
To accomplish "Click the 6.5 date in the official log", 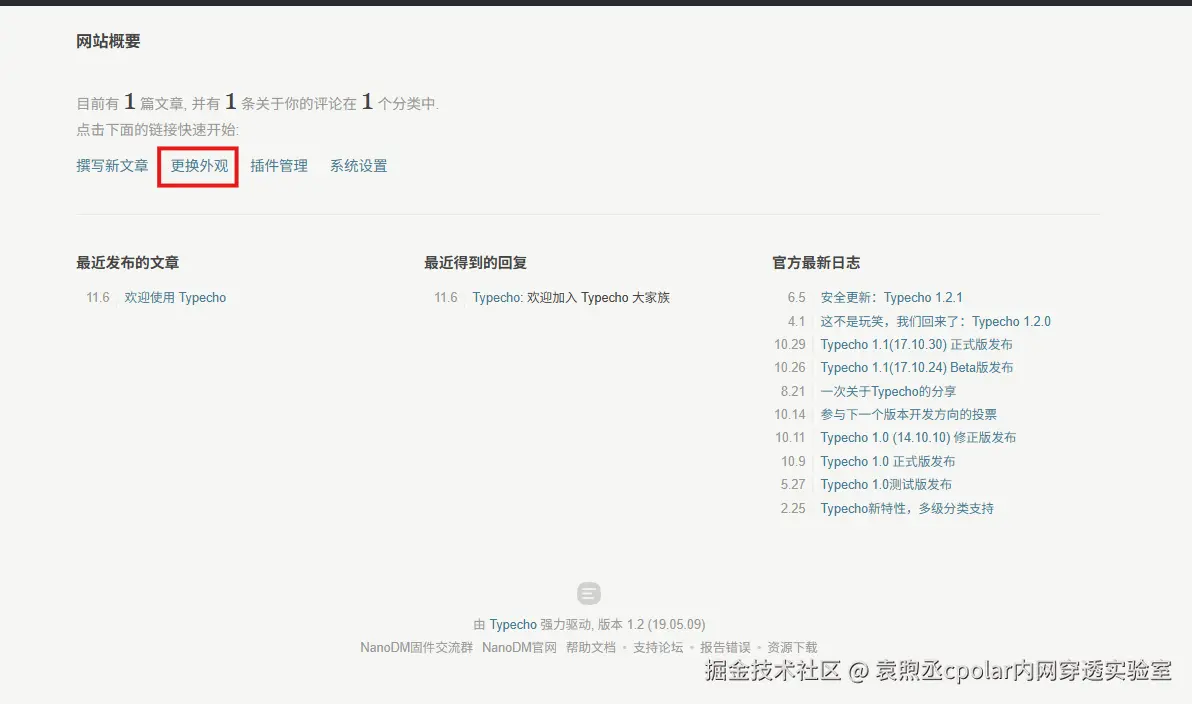I will (x=796, y=297).
